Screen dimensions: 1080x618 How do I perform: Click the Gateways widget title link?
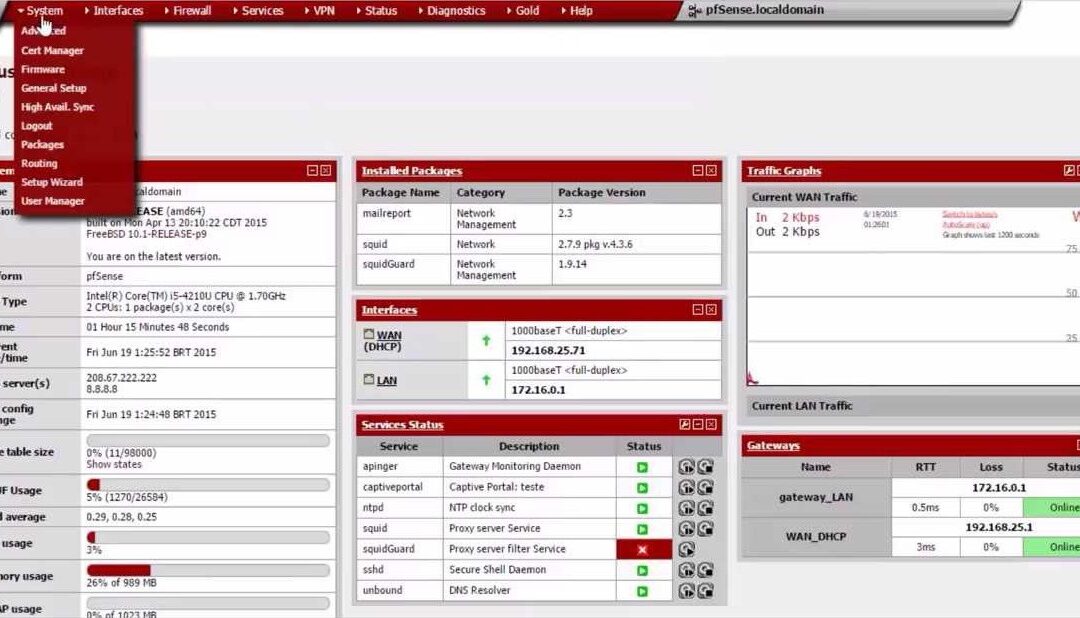coord(773,446)
